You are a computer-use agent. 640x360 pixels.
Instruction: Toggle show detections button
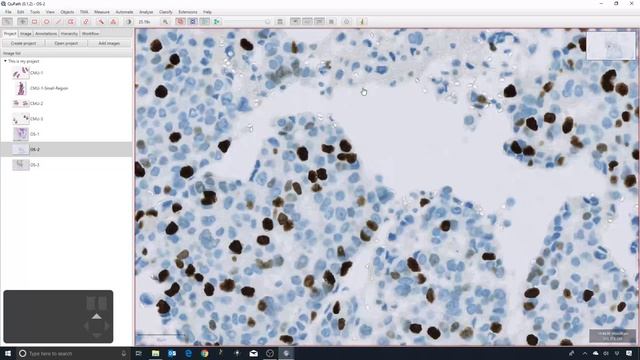point(205,21)
